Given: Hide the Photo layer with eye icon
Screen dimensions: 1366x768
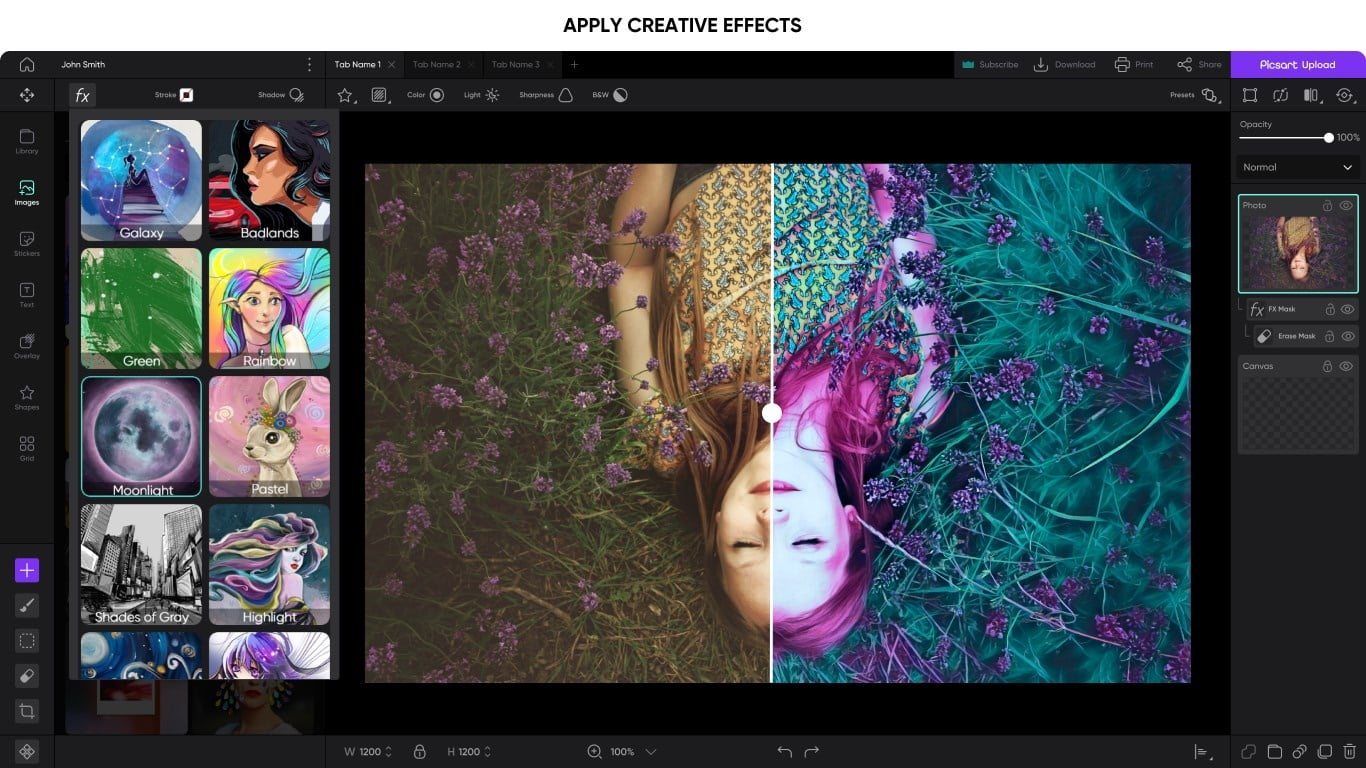Looking at the screenshot, I should [x=1346, y=205].
